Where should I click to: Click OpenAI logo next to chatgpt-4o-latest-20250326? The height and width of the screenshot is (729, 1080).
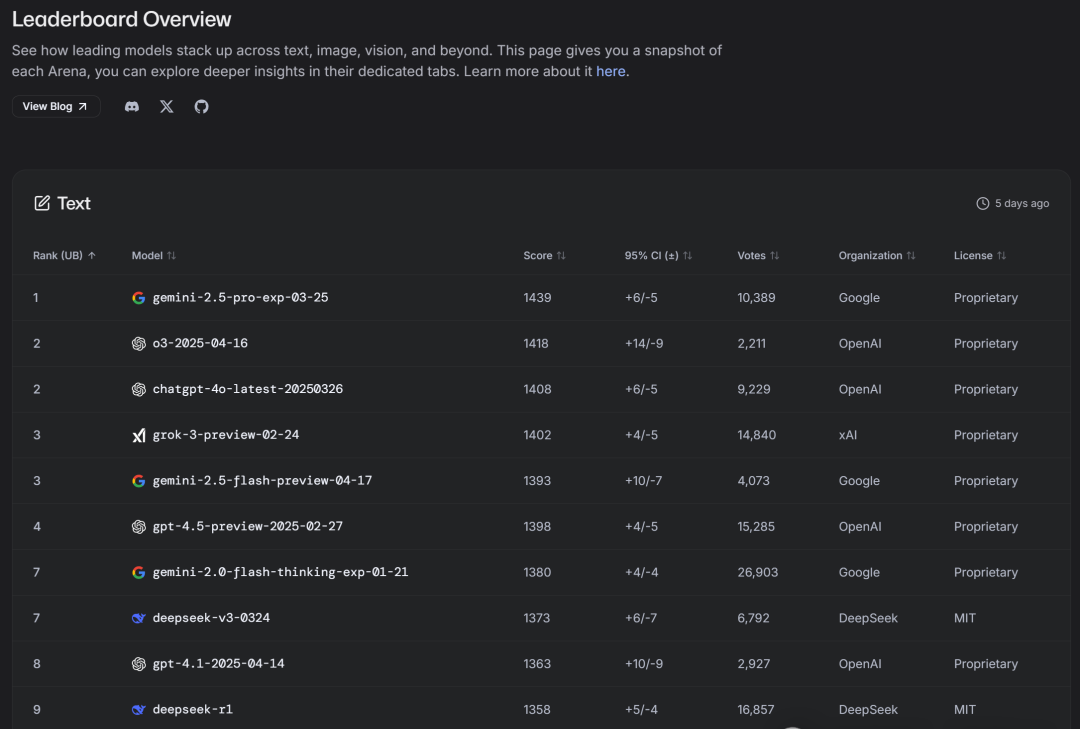pos(138,389)
